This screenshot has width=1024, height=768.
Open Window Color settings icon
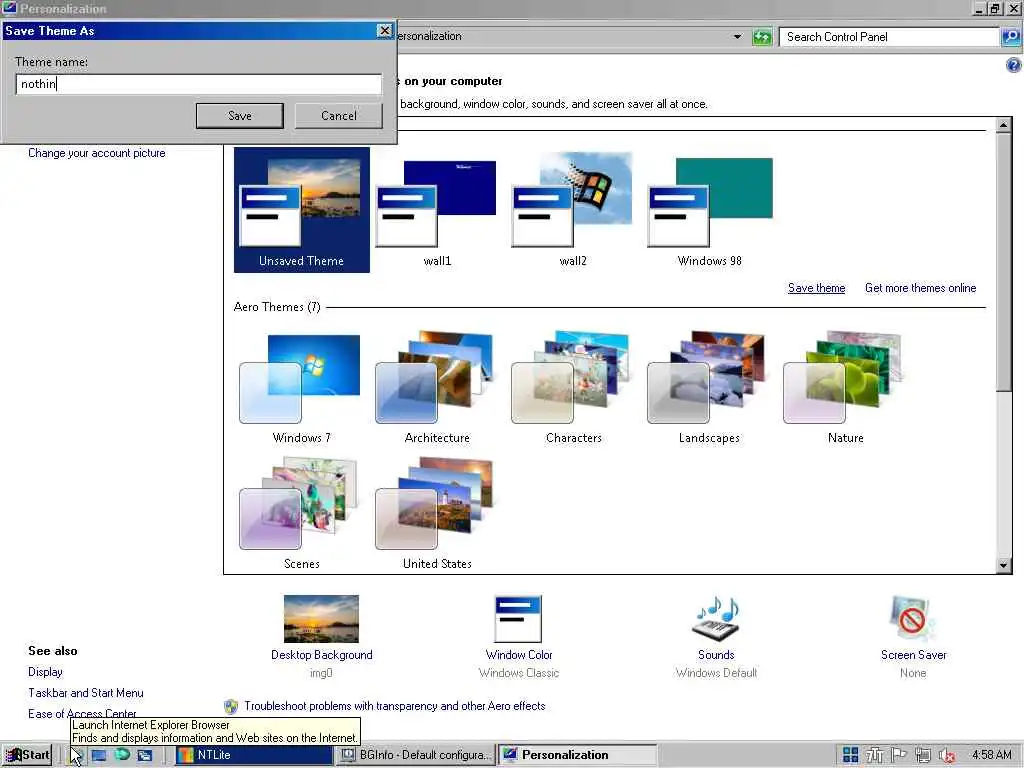[519, 619]
